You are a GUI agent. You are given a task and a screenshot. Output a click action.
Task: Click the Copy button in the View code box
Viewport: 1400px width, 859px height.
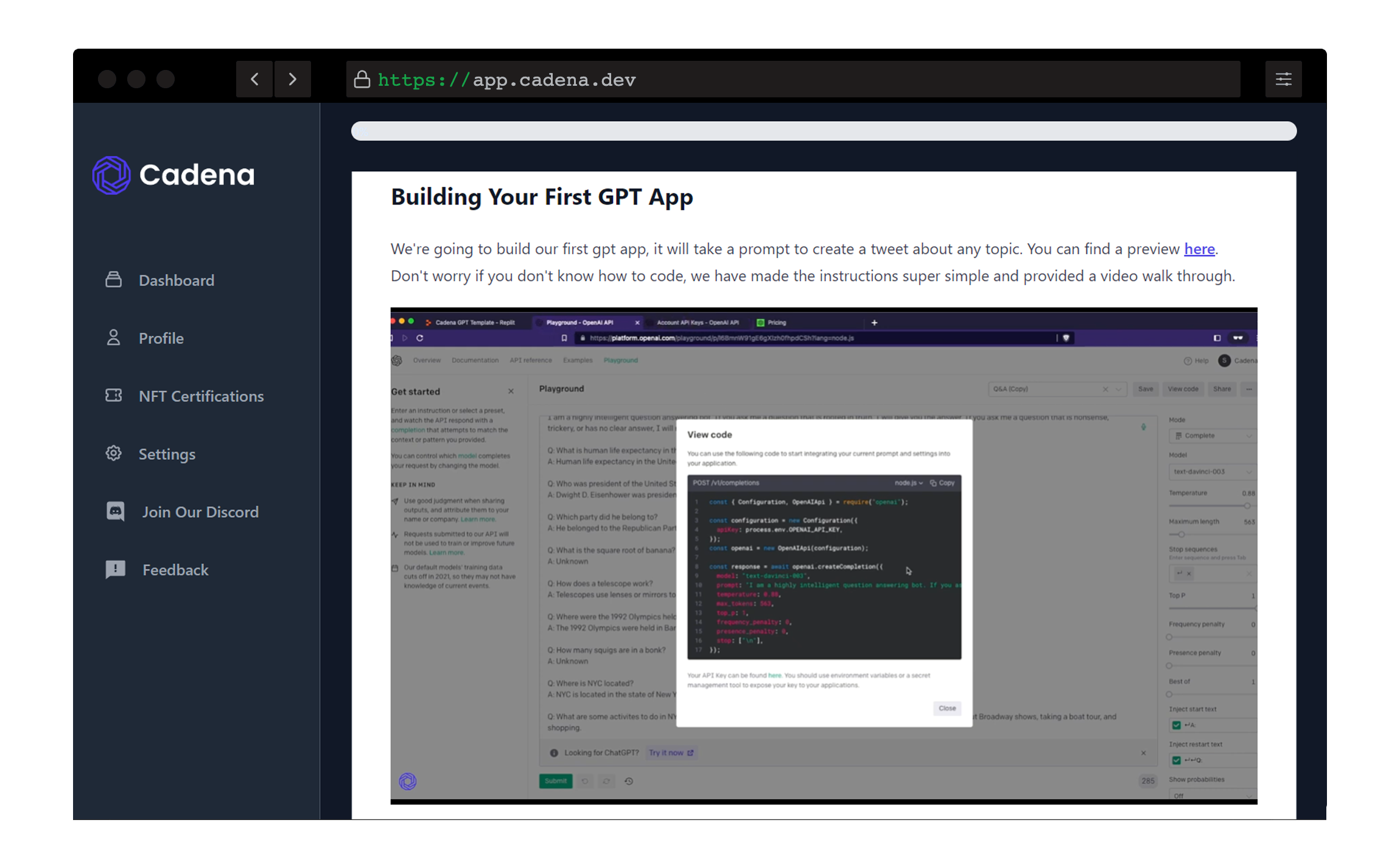(x=942, y=483)
